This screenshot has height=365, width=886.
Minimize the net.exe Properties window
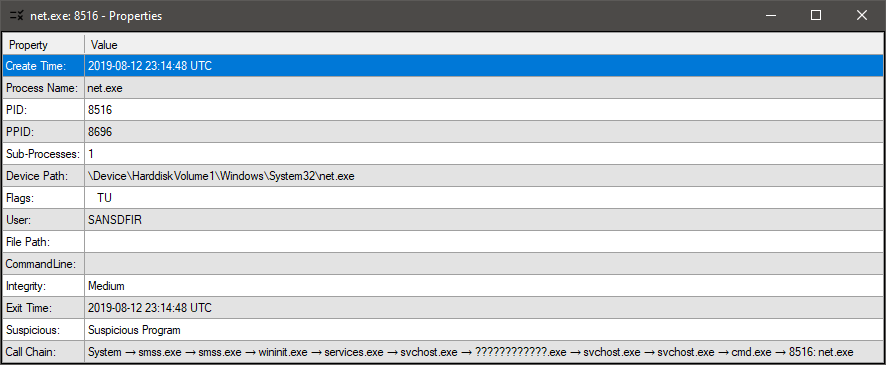click(770, 16)
